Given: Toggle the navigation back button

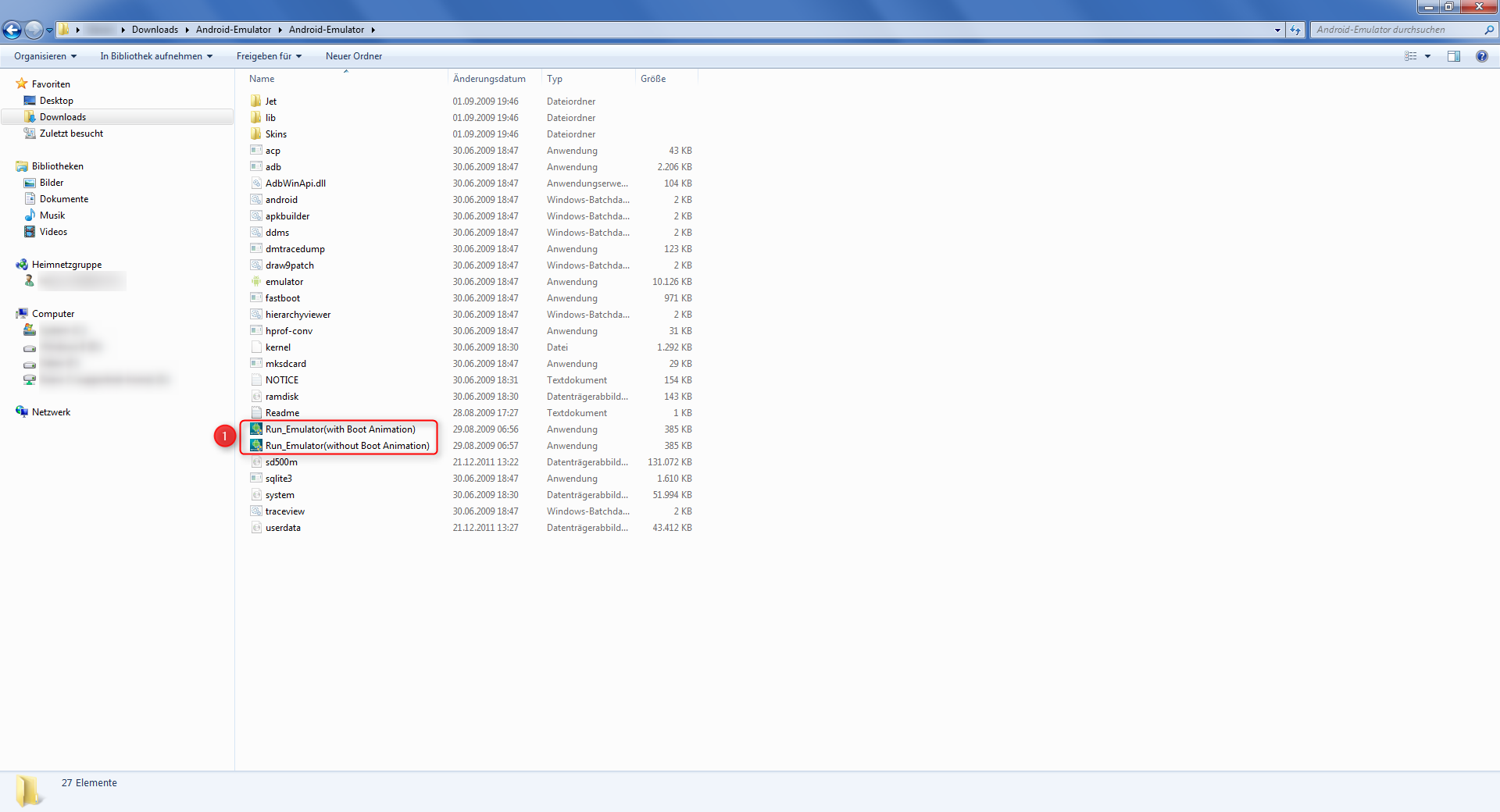Looking at the screenshot, I should [12, 30].
